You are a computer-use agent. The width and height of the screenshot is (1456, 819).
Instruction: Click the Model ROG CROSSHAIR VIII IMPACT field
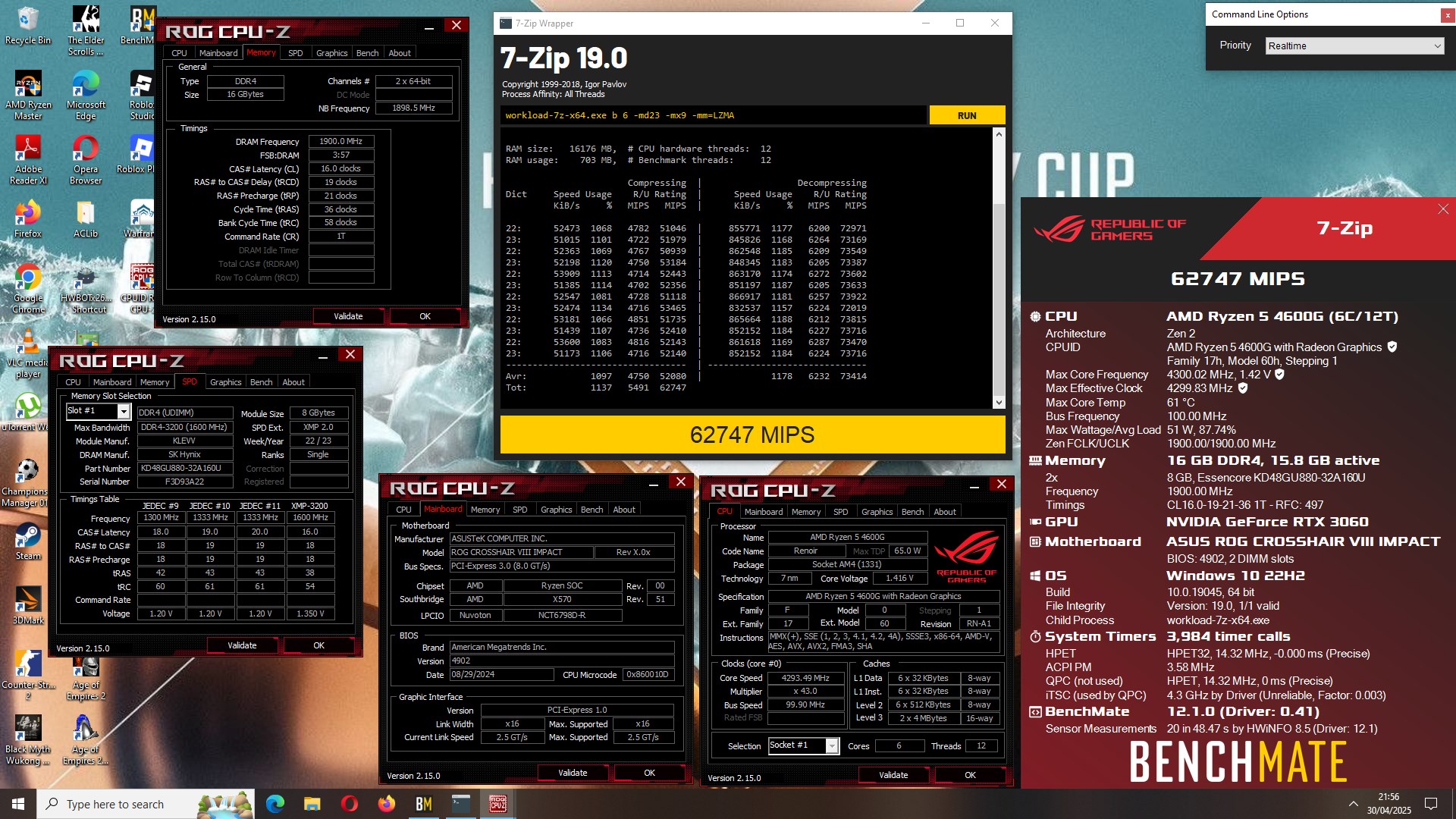pyautogui.click(x=520, y=552)
